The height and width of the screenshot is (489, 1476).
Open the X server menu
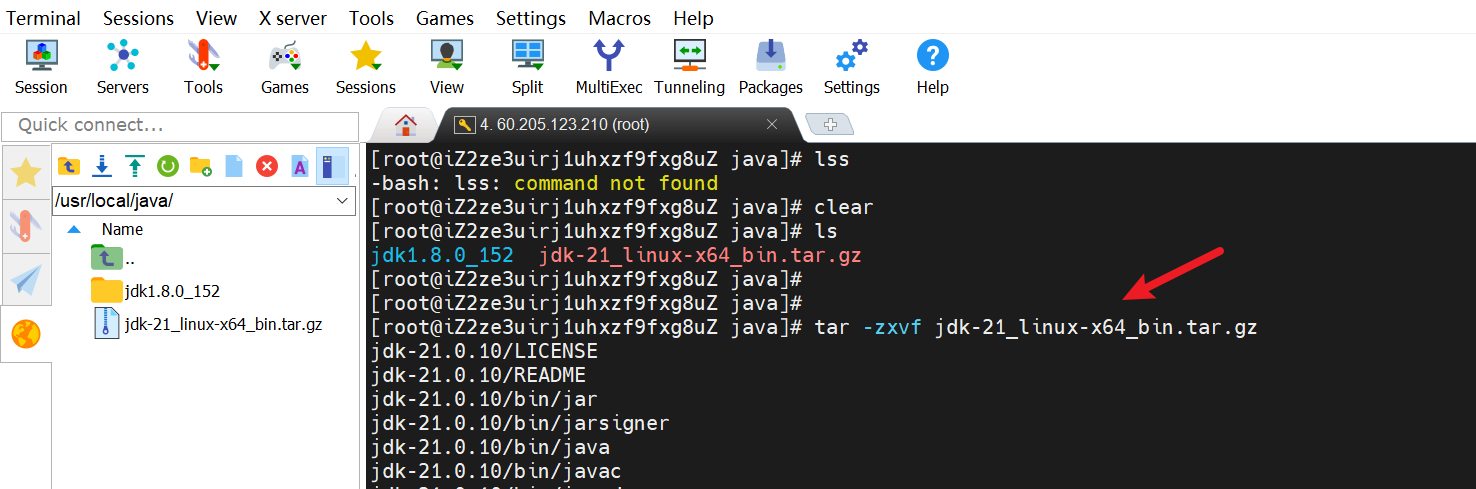(292, 18)
